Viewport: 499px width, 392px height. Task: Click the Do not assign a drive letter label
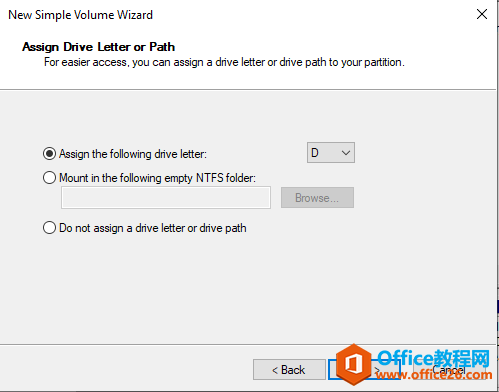(x=153, y=228)
